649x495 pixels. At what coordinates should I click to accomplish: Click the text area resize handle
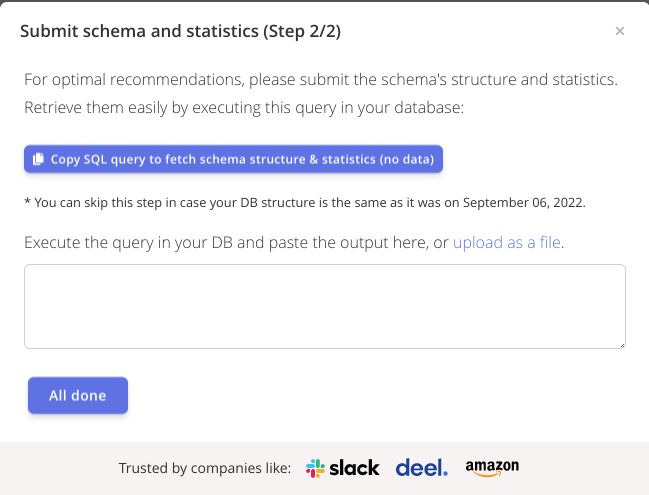point(621,344)
